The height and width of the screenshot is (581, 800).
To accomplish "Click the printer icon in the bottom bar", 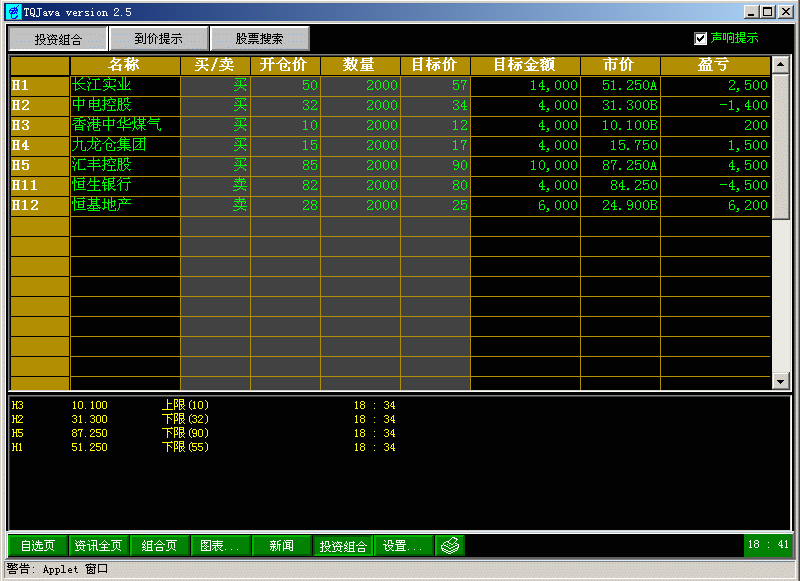I will (x=450, y=545).
